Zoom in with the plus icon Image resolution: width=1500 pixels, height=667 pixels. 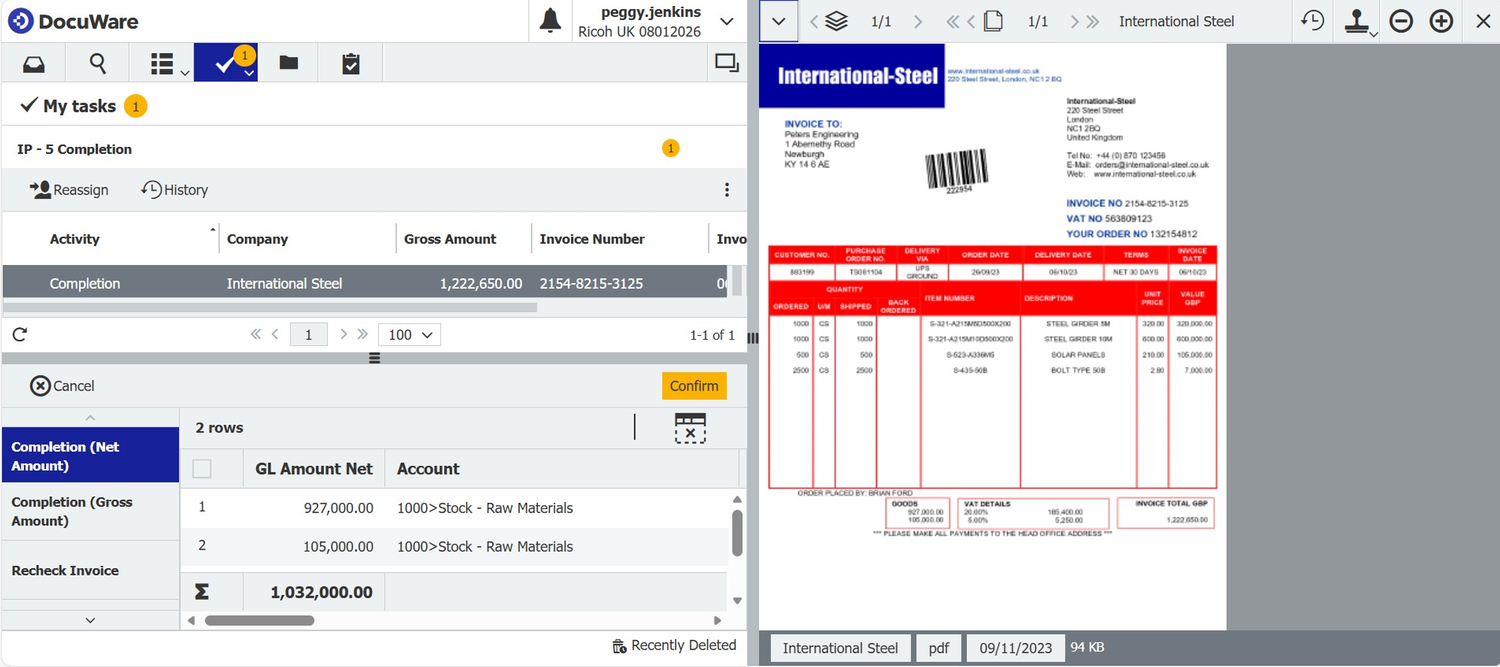(1441, 21)
